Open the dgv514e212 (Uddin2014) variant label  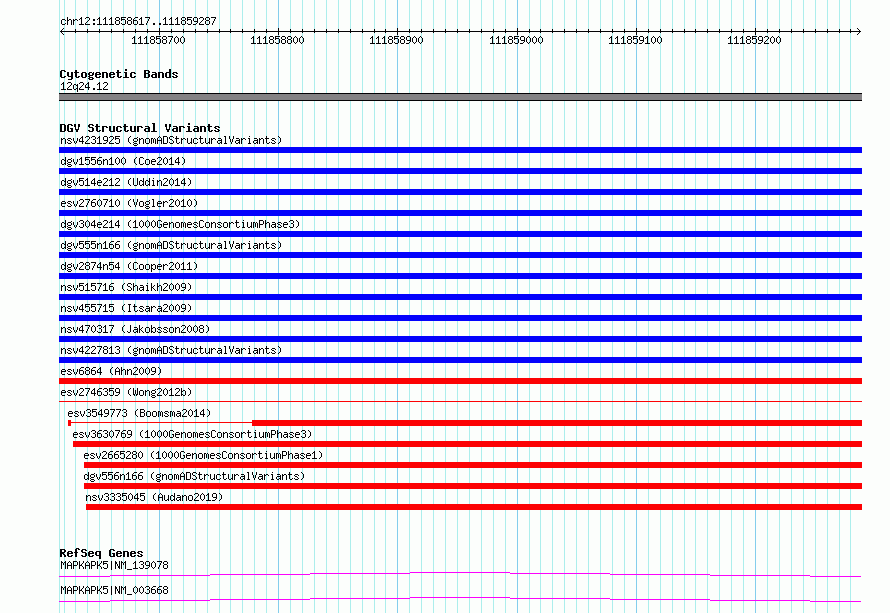click(126, 182)
